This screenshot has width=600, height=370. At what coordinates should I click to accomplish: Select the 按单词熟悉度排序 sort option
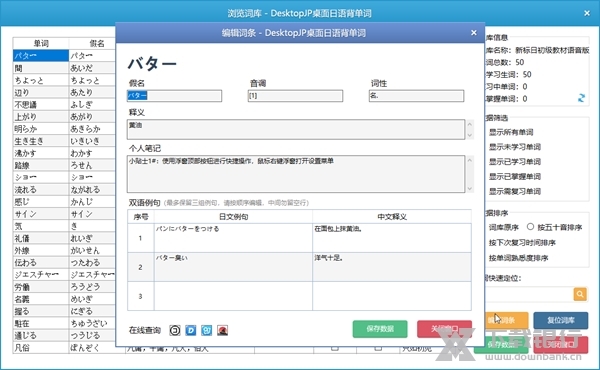coord(518,258)
